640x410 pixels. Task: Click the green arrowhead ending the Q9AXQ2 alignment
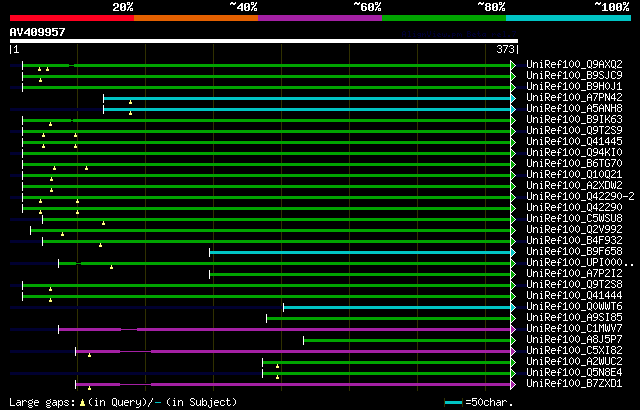tap(513, 65)
